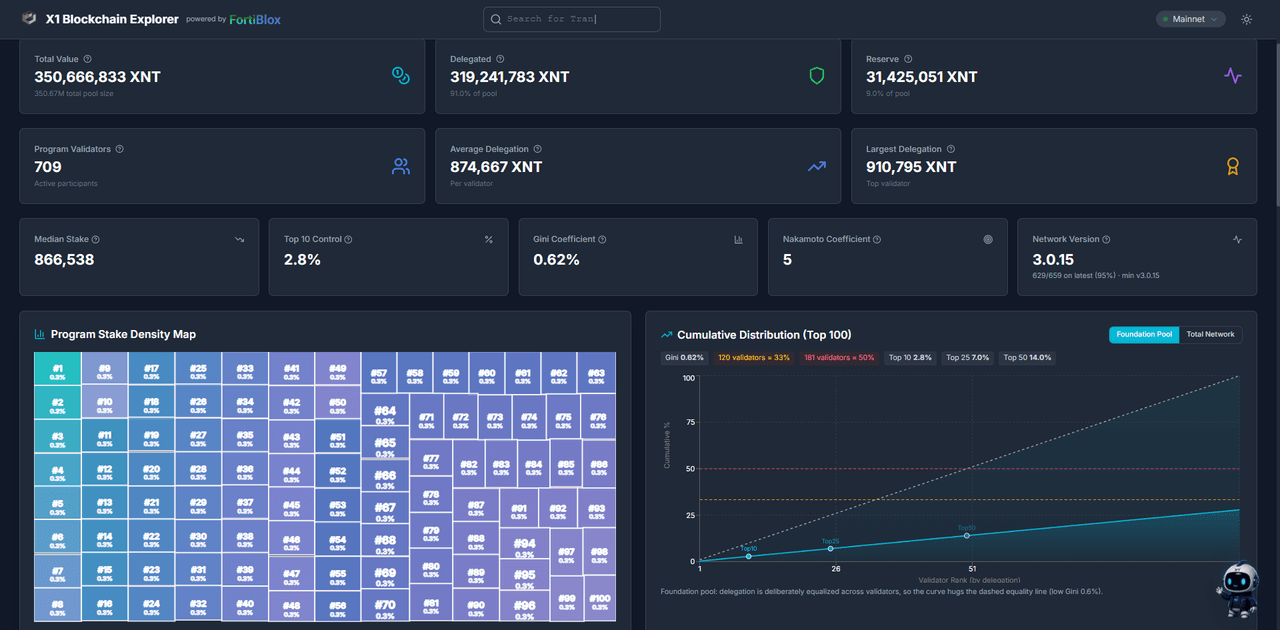
Task: Click the Delegated info help icon
Action: click(x=500, y=59)
